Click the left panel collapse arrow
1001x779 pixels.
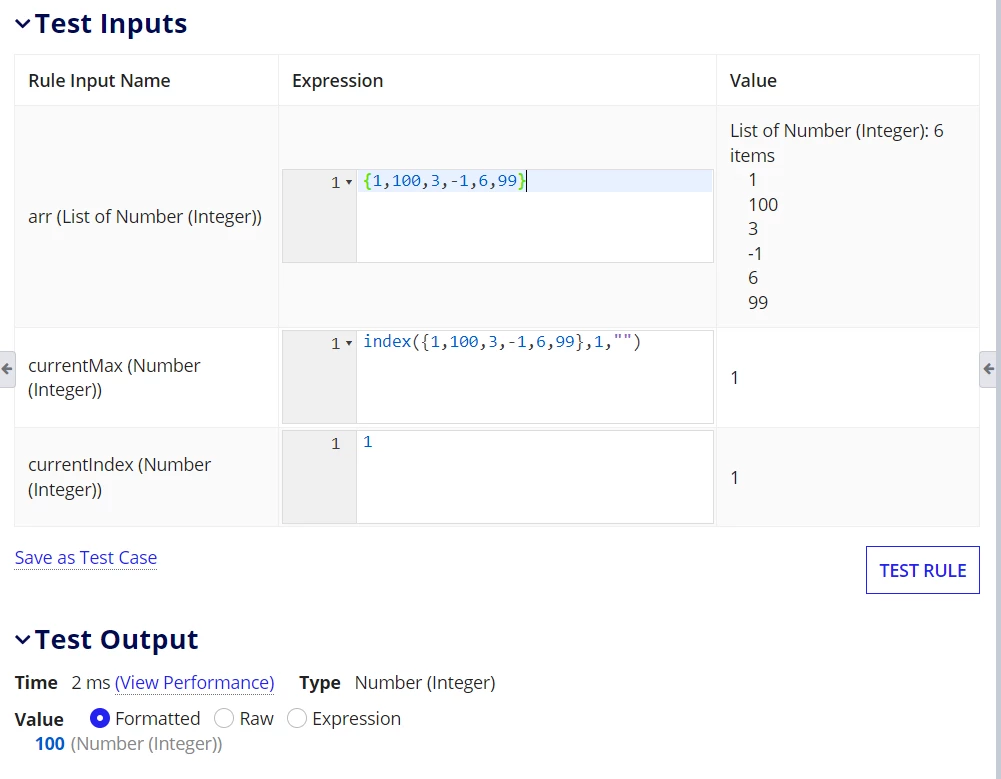pos(7,369)
